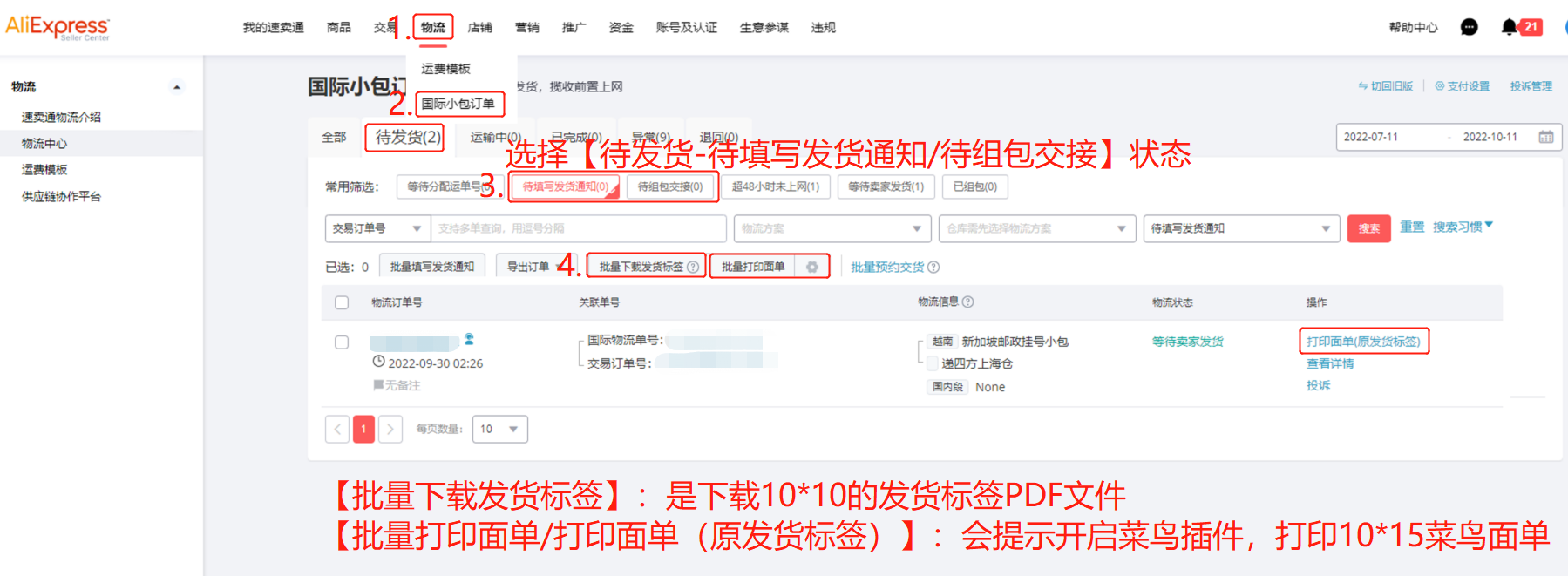Open the date range calendar icon
Screen dimensions: 1568x576
click(x=1546, y=137)
